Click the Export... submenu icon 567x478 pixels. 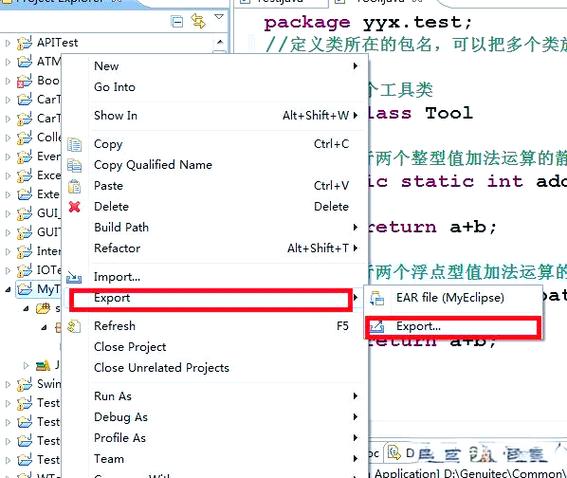377,327
